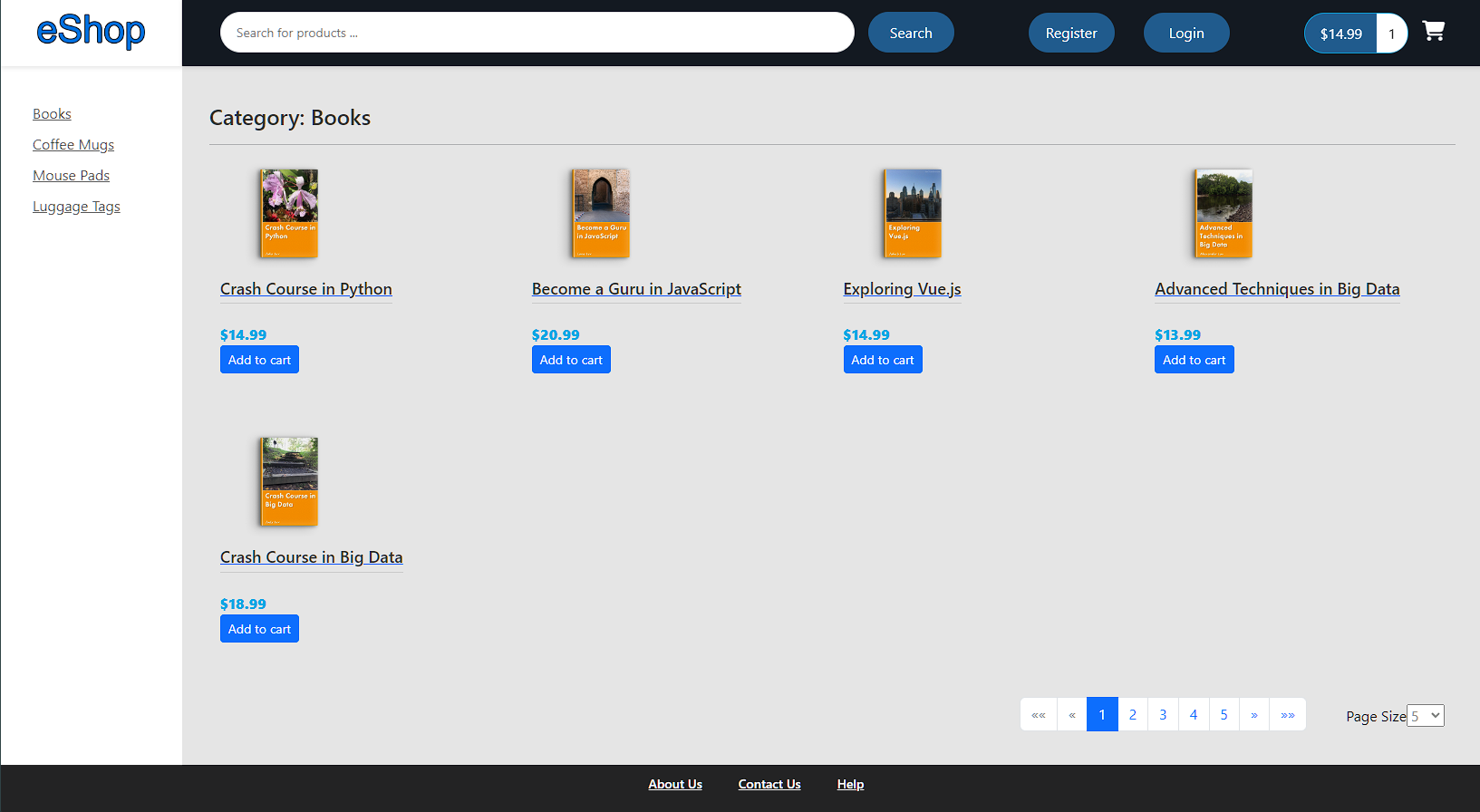Open the Luggage Tags category
Viewport: 1480px width, 812px height.
(76, 207)
